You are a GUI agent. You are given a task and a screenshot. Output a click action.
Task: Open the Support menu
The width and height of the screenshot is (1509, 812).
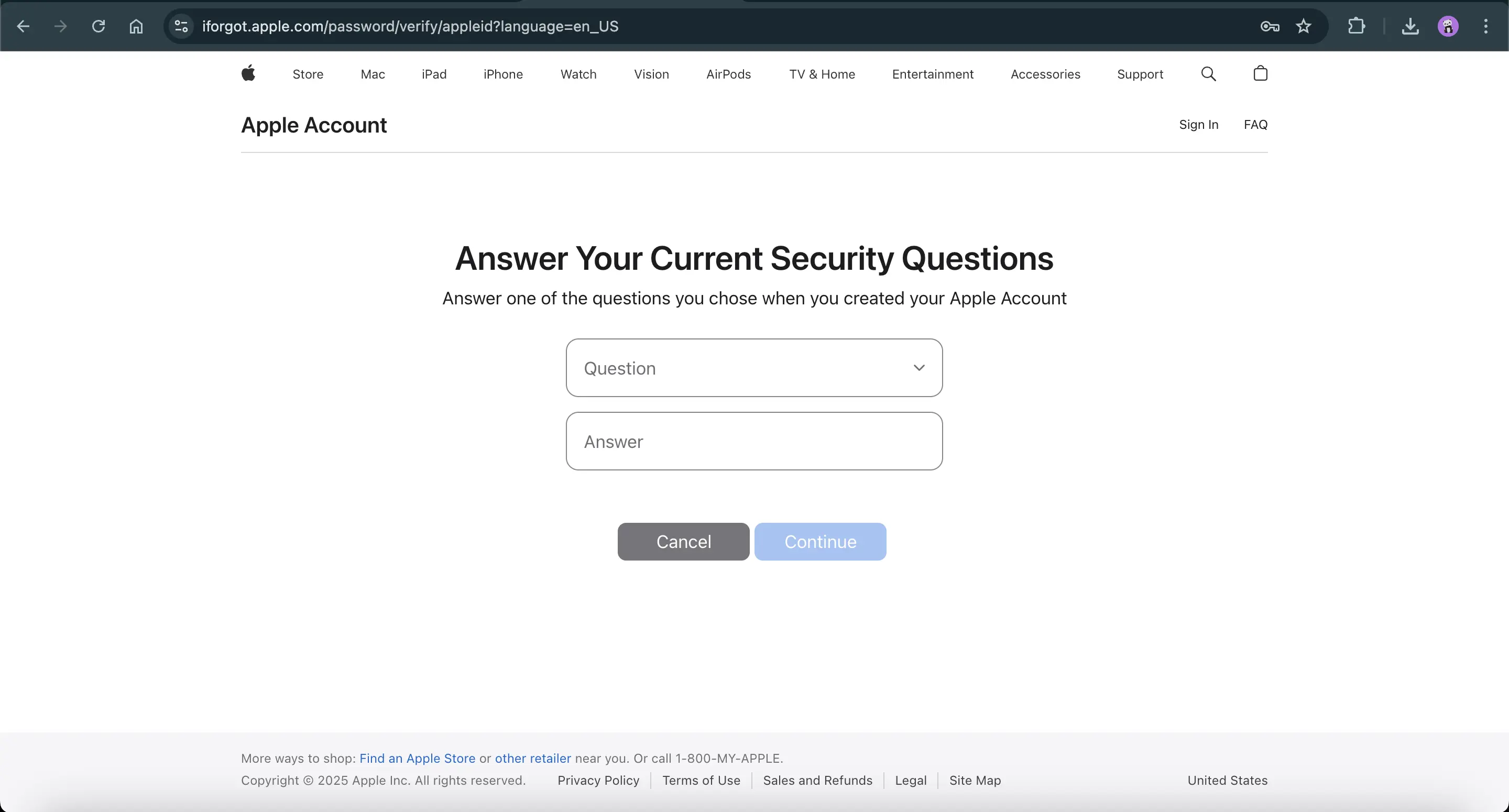pos(1140,74)
